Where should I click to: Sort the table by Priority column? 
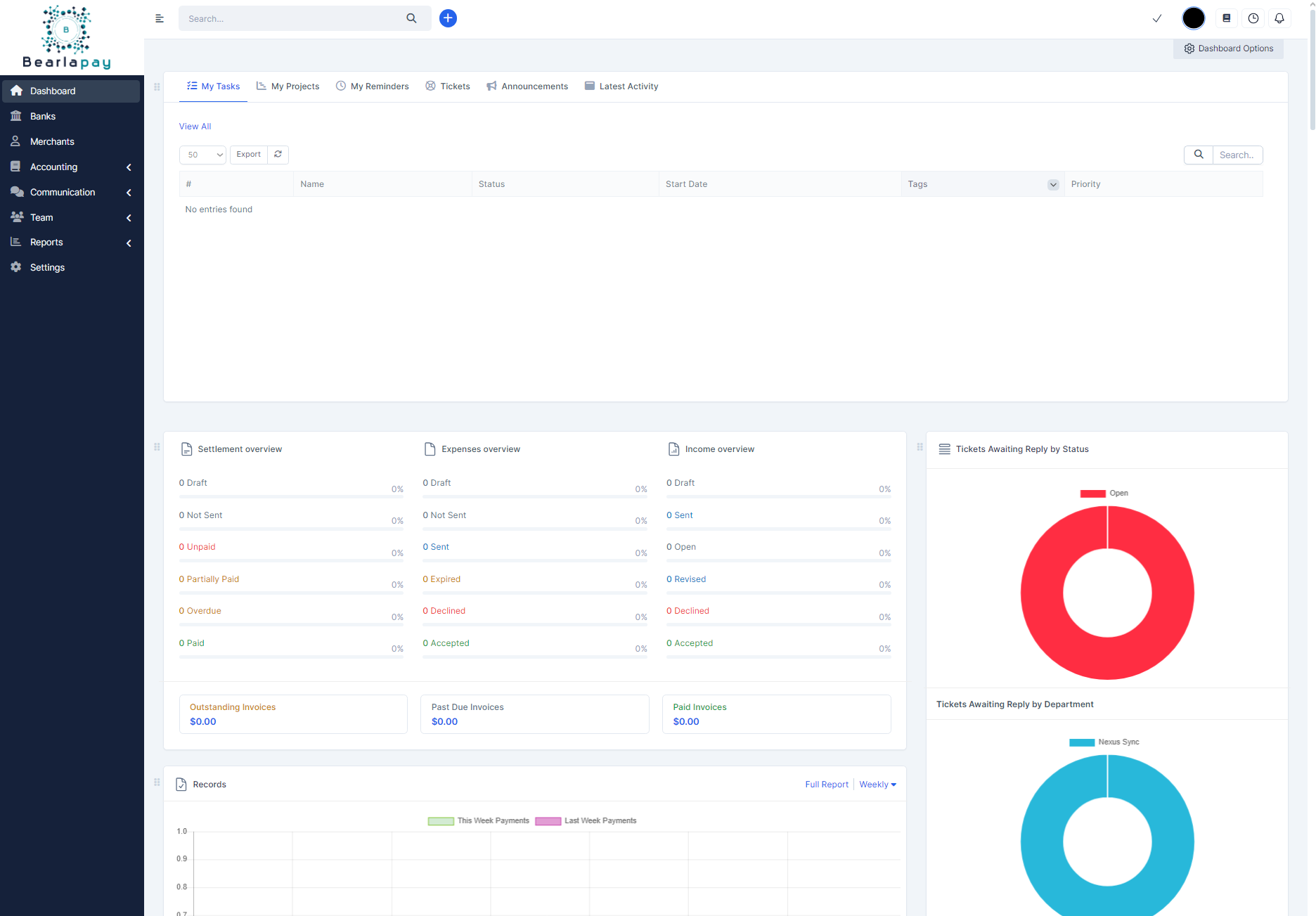(1163, 184)
